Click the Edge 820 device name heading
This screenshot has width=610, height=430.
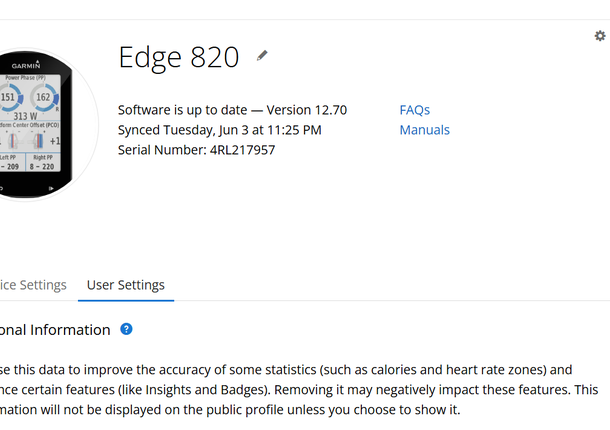click(179, 57)
